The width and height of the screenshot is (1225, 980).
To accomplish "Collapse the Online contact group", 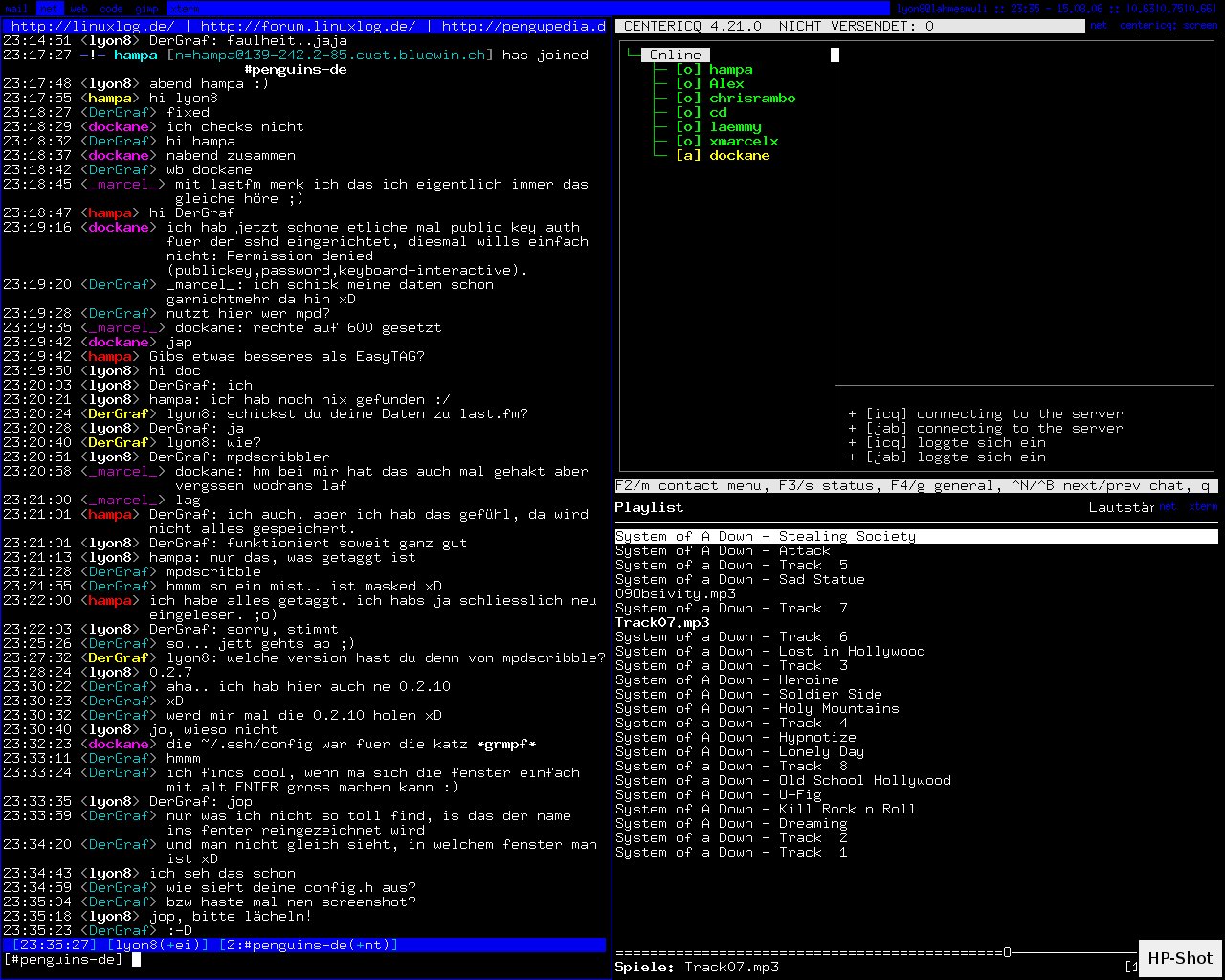I will click(675, 56).
